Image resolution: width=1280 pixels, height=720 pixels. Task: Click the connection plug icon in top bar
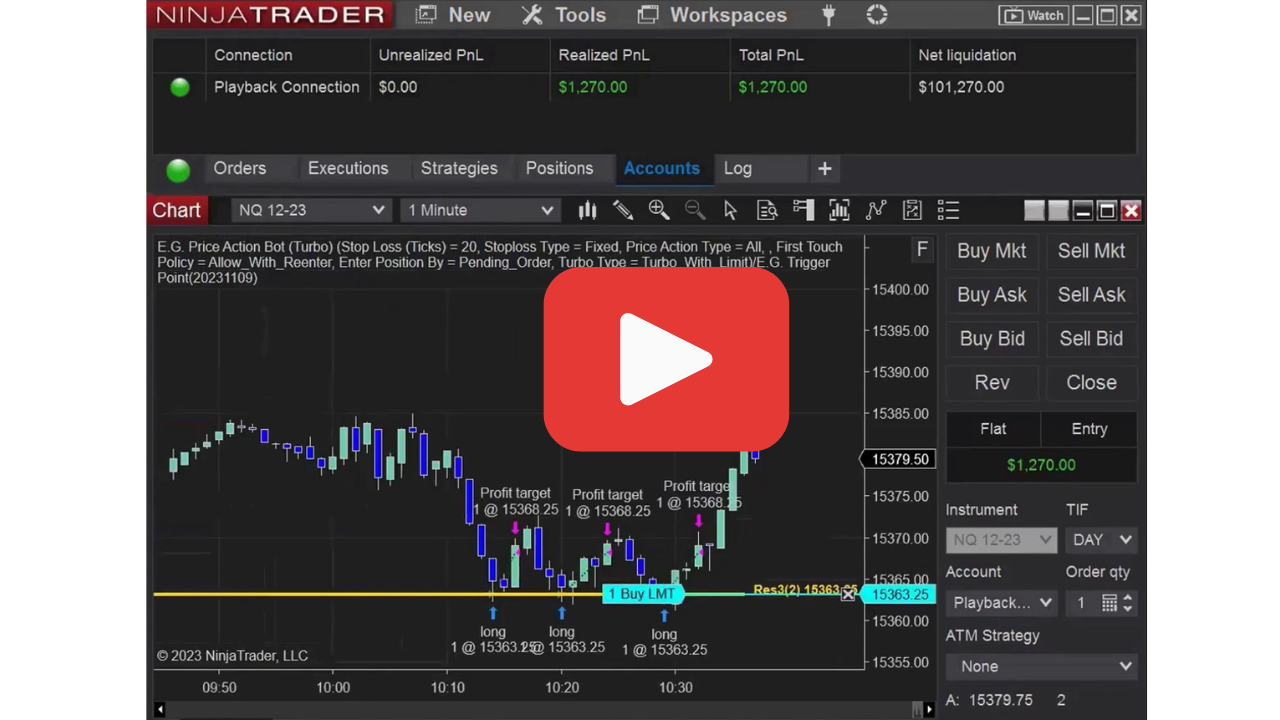(828, 15)
